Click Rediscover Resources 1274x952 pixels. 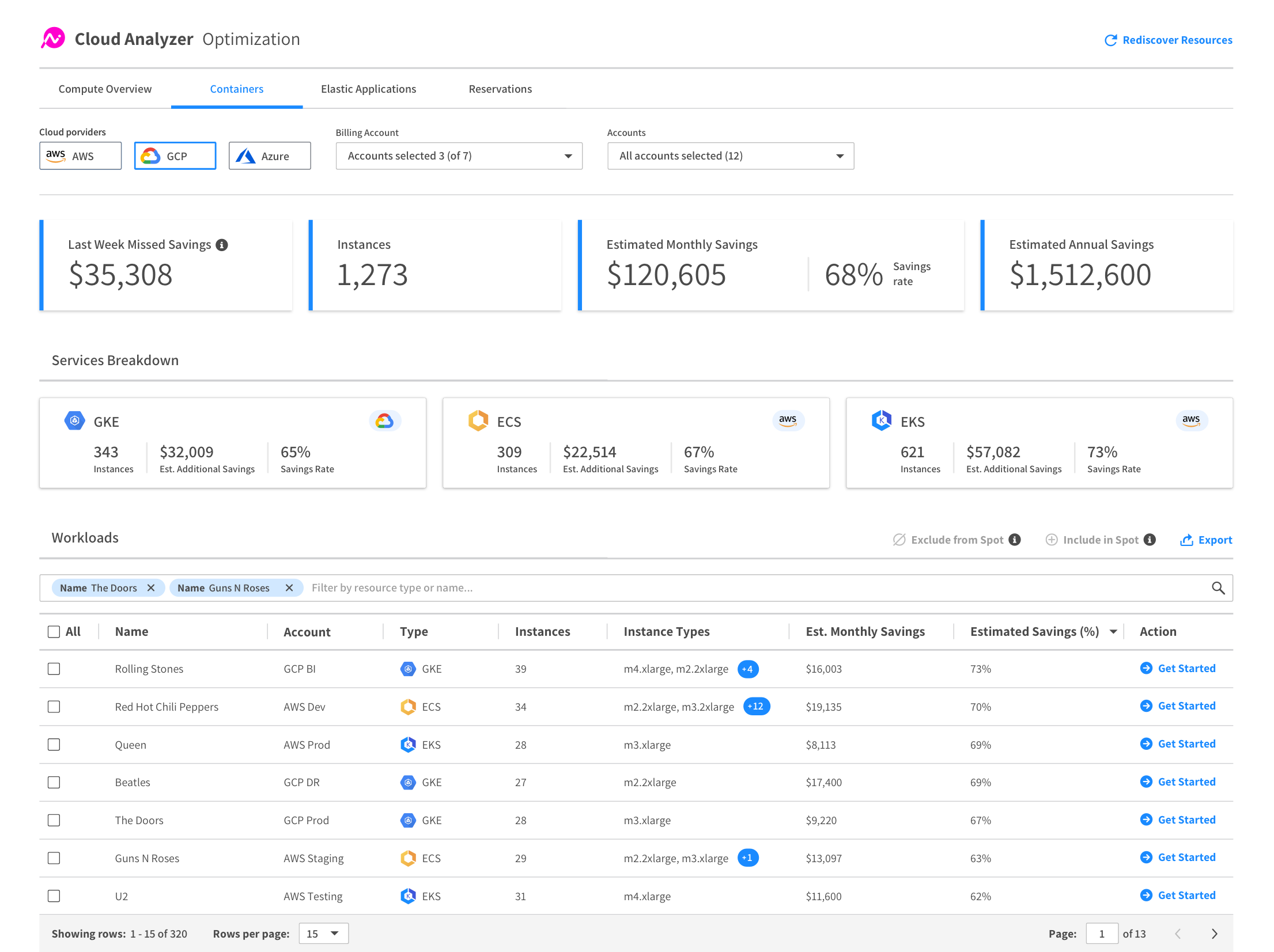1177,39
